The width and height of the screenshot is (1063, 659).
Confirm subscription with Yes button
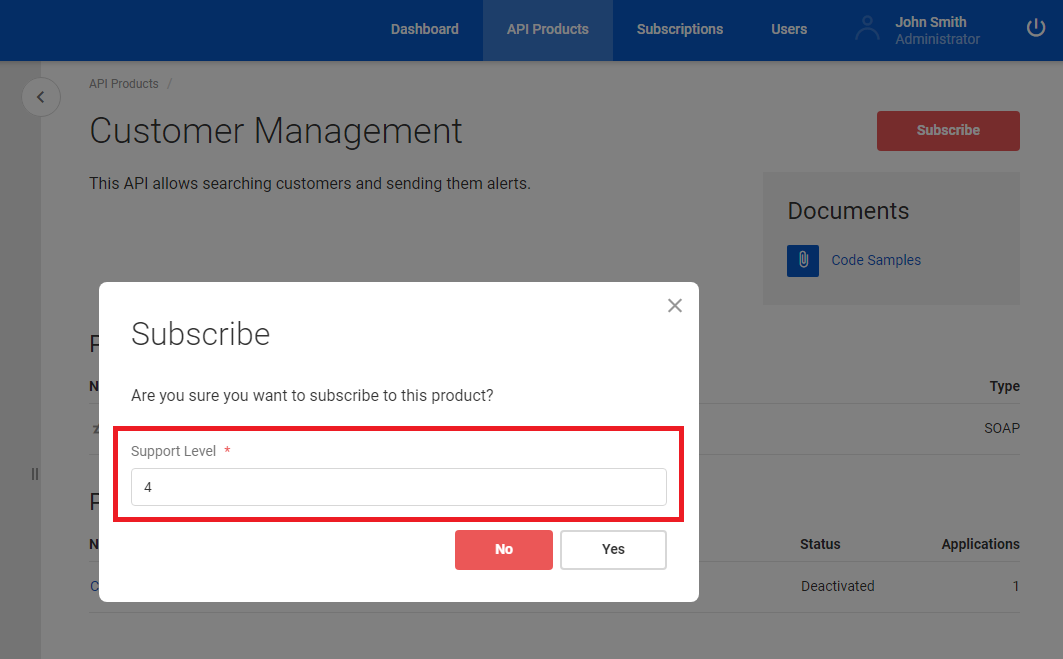point(613,549)
